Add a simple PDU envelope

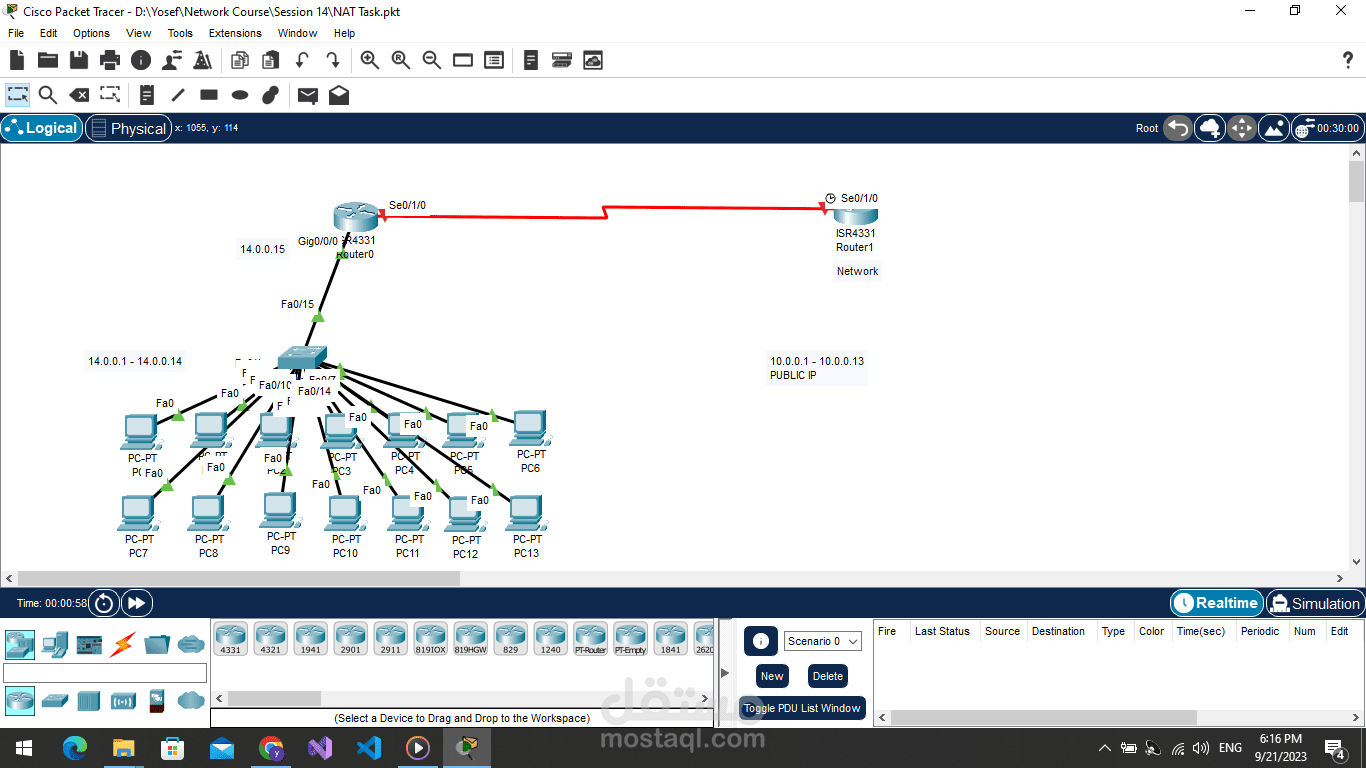point(308,95)
